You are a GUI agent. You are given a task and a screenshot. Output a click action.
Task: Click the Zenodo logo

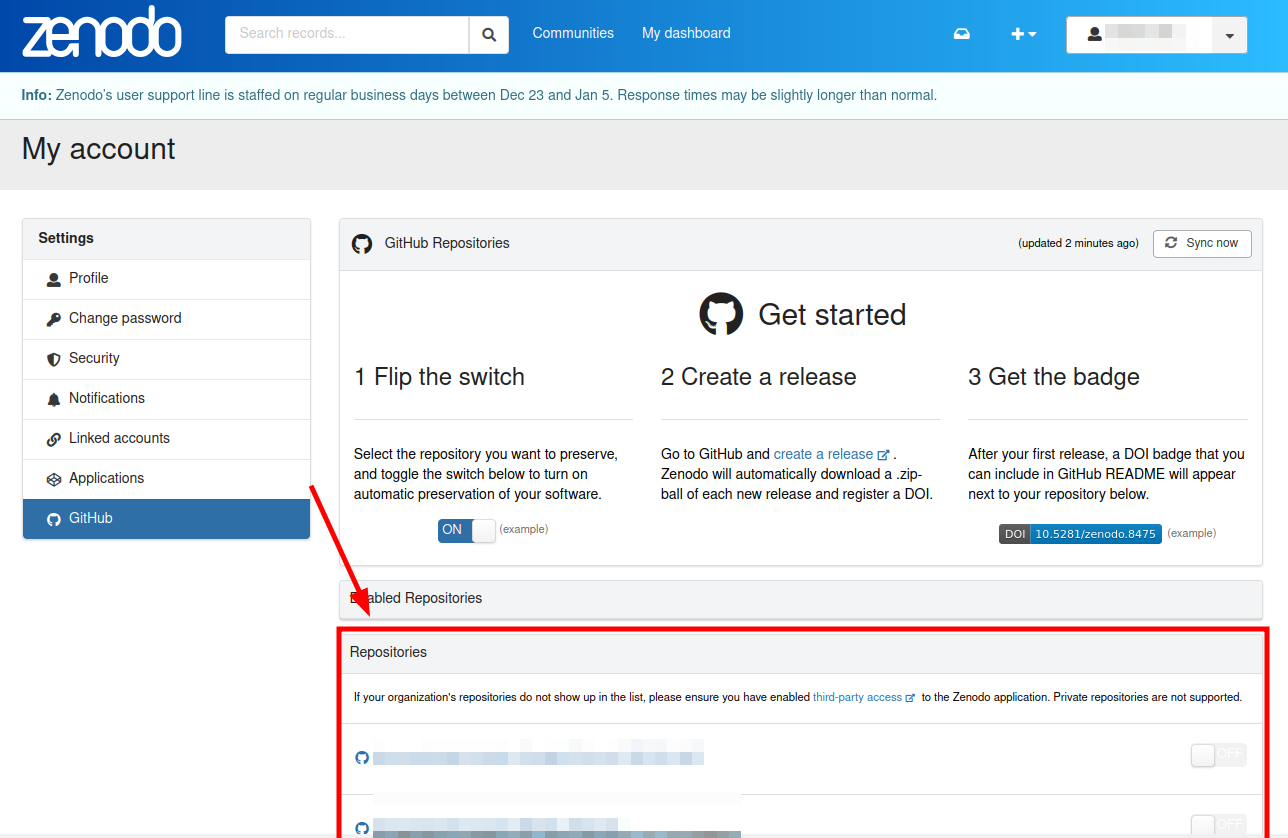click(x=101, y=32)
